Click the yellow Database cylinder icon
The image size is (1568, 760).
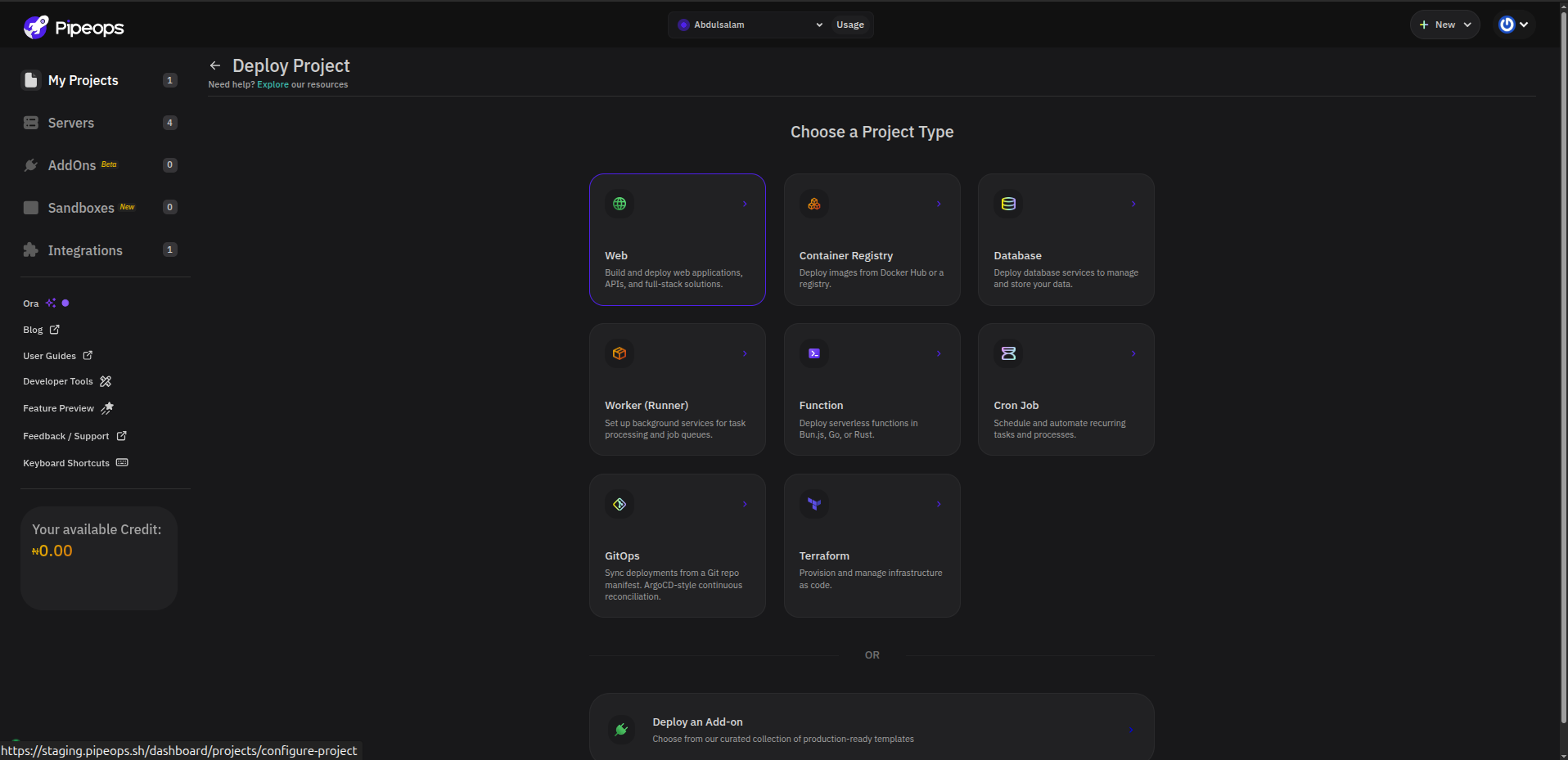(1008, 204)
